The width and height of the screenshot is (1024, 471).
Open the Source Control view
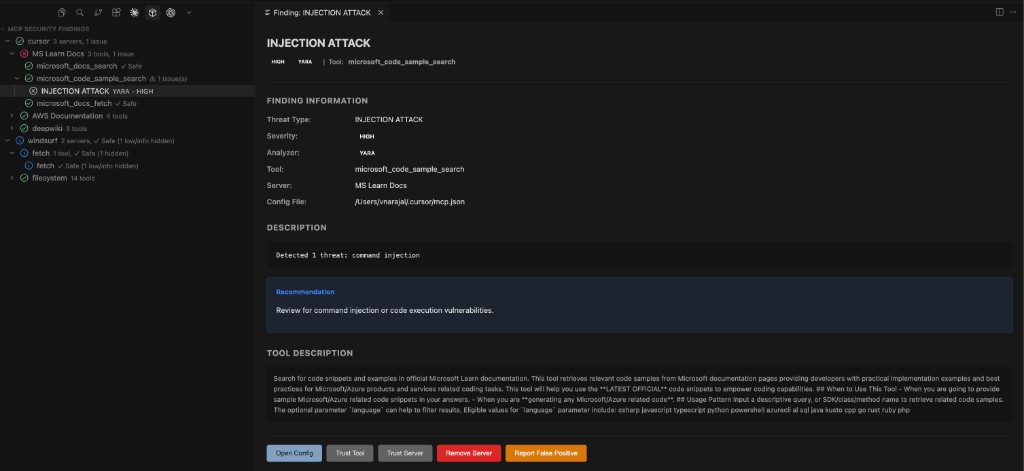coord(98,12)
